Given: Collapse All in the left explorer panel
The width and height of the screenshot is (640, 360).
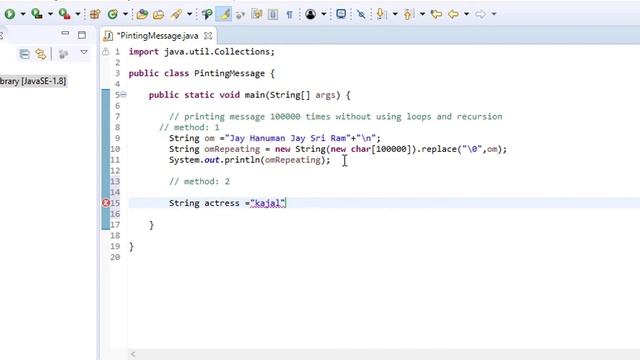Looking at the screenshot, I should 24,54.
